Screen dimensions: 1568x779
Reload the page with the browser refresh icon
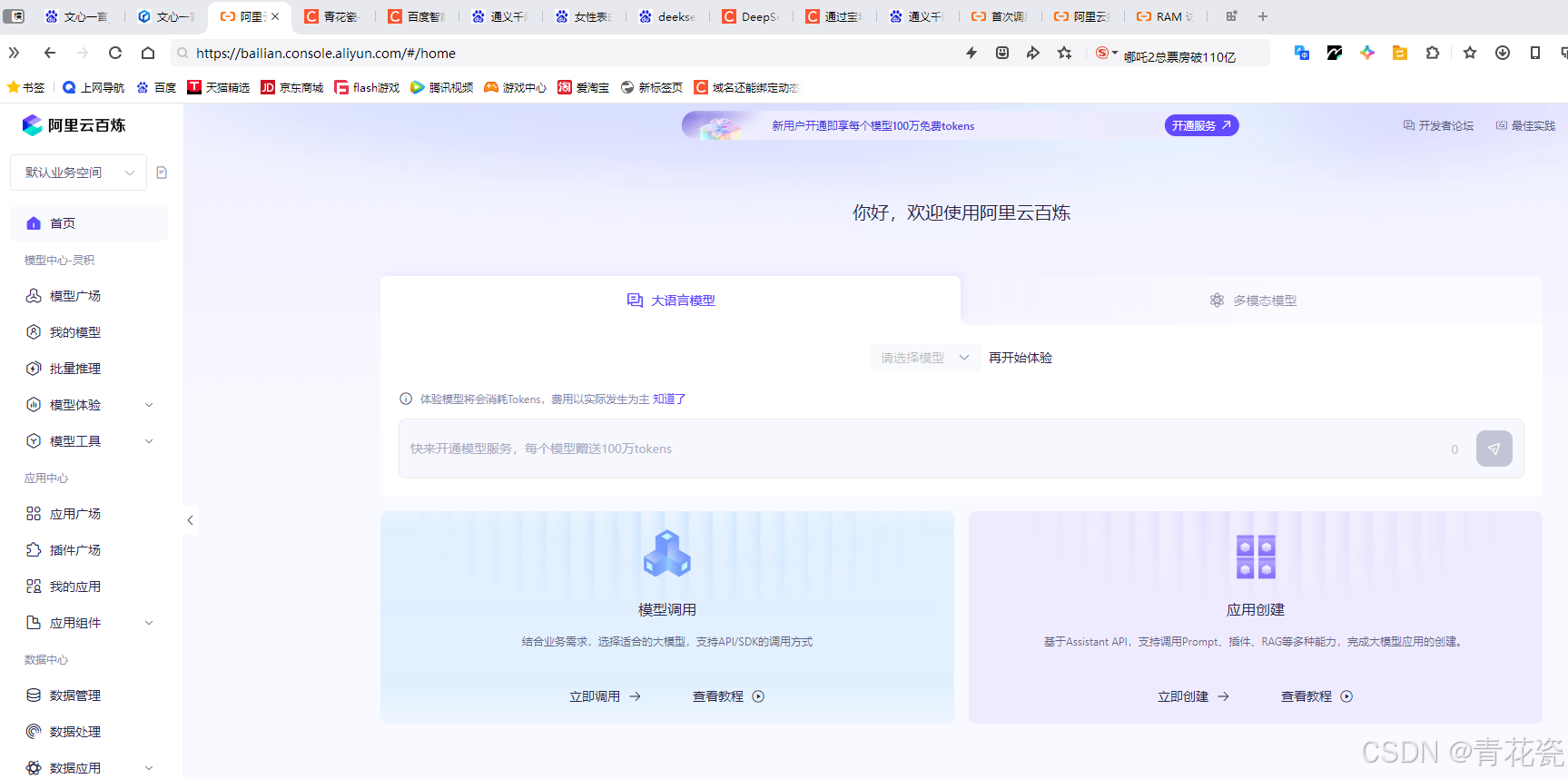pyautogui.click(x=114, y=53)
